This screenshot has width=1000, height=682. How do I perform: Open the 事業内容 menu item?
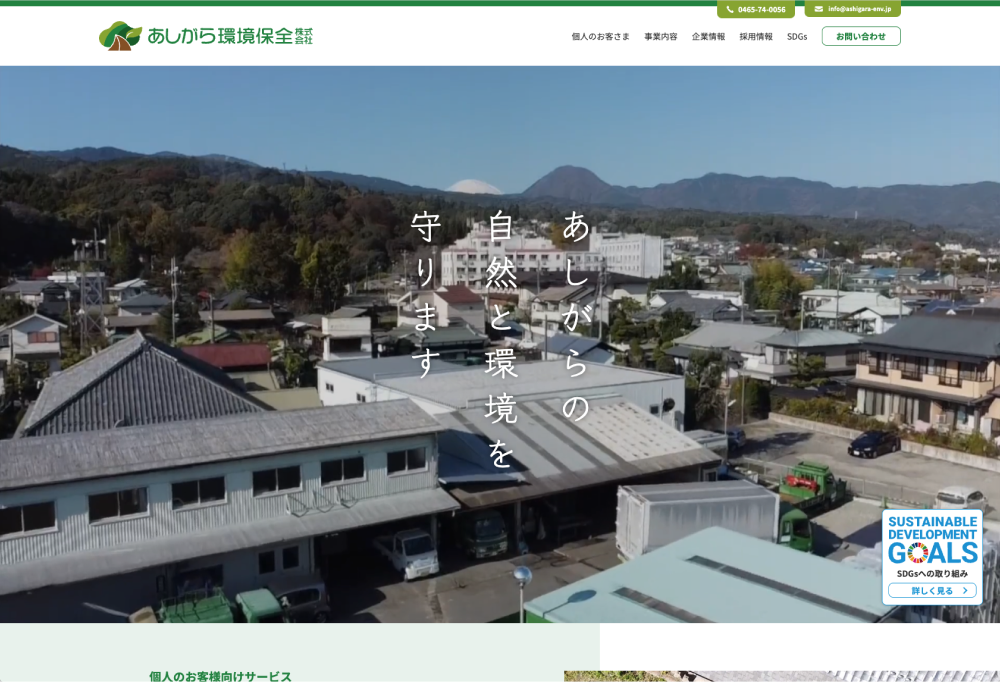pos(660,37)
